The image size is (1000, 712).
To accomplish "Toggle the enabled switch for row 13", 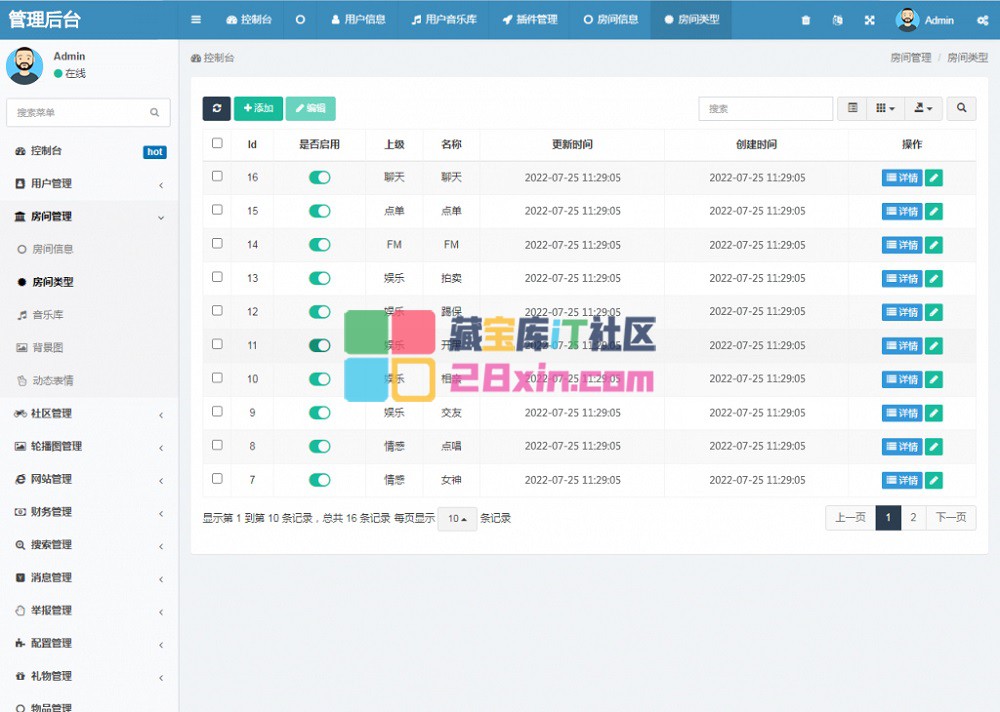I will [320, 278].
